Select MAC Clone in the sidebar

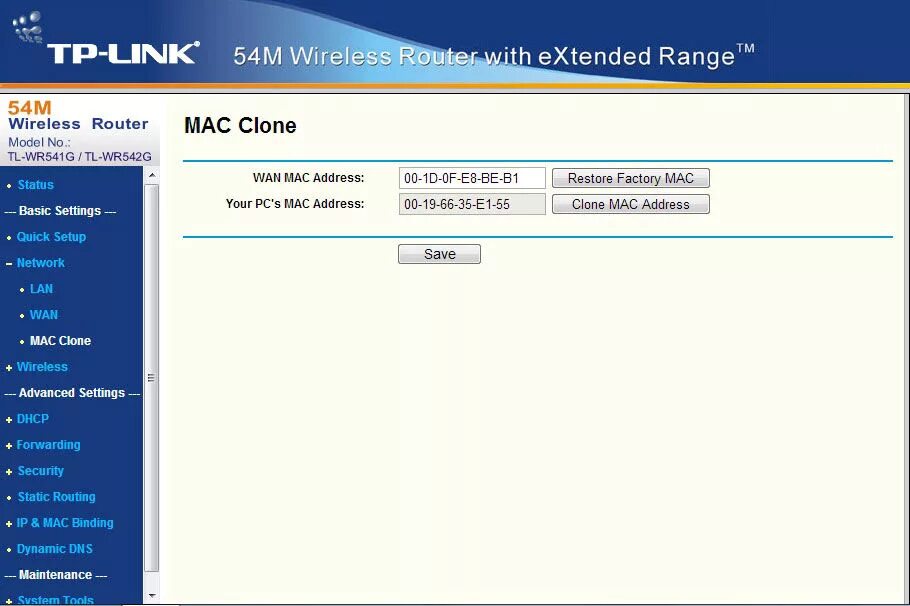(x=60, y=341)
